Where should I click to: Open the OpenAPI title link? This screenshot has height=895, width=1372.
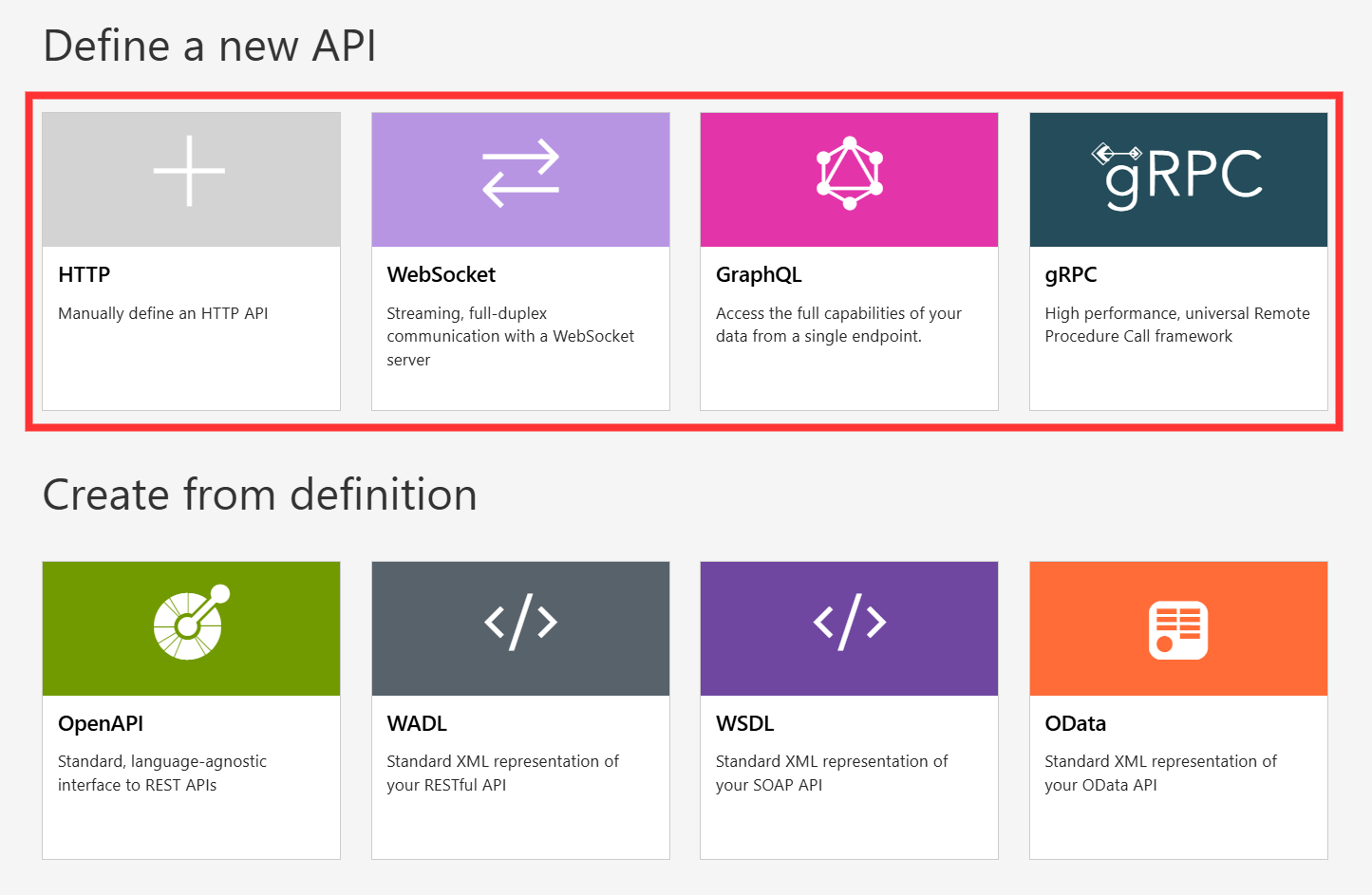coord(101,724)
